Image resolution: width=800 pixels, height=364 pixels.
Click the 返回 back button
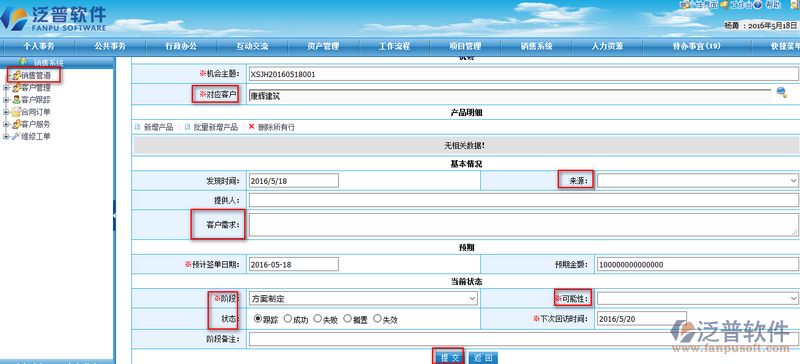pyautogui.click(x=483, y=358)
